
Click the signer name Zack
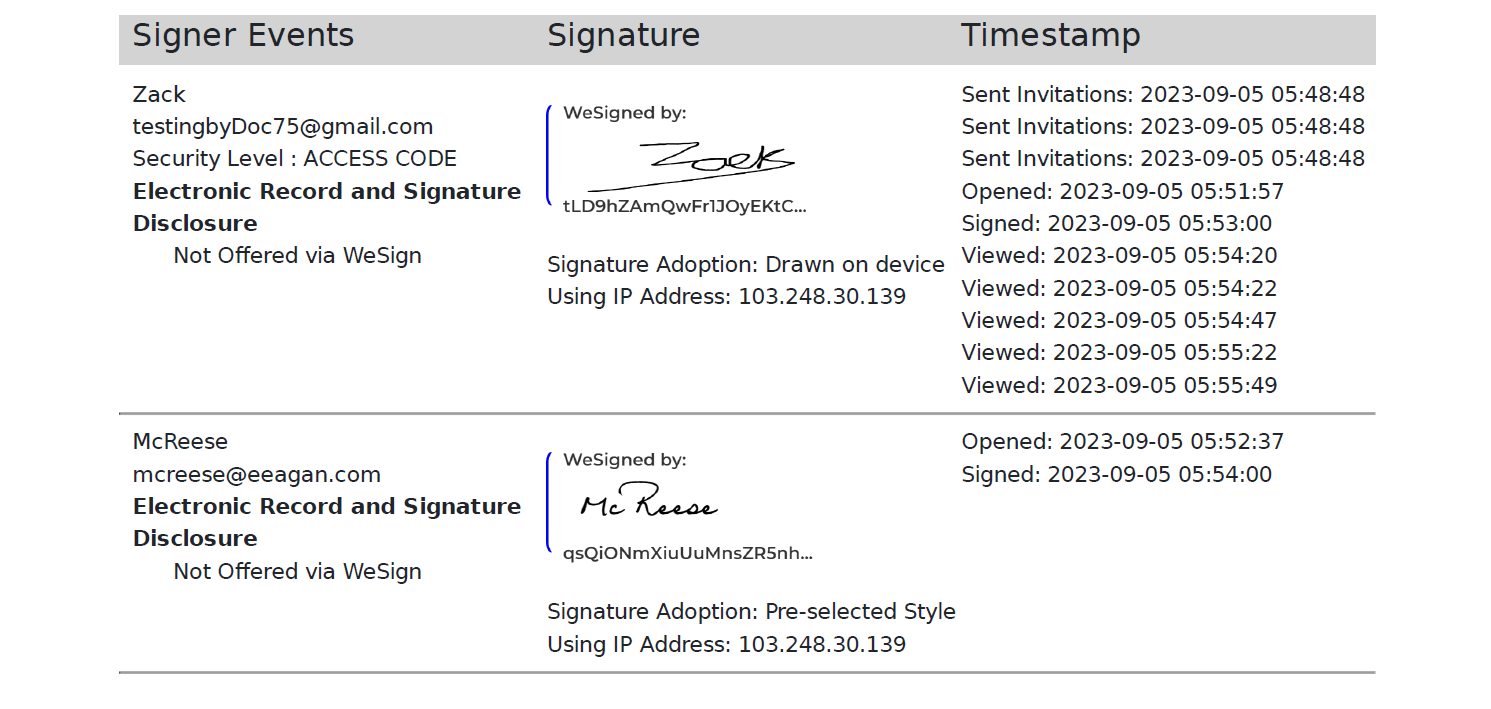[159, 94]
